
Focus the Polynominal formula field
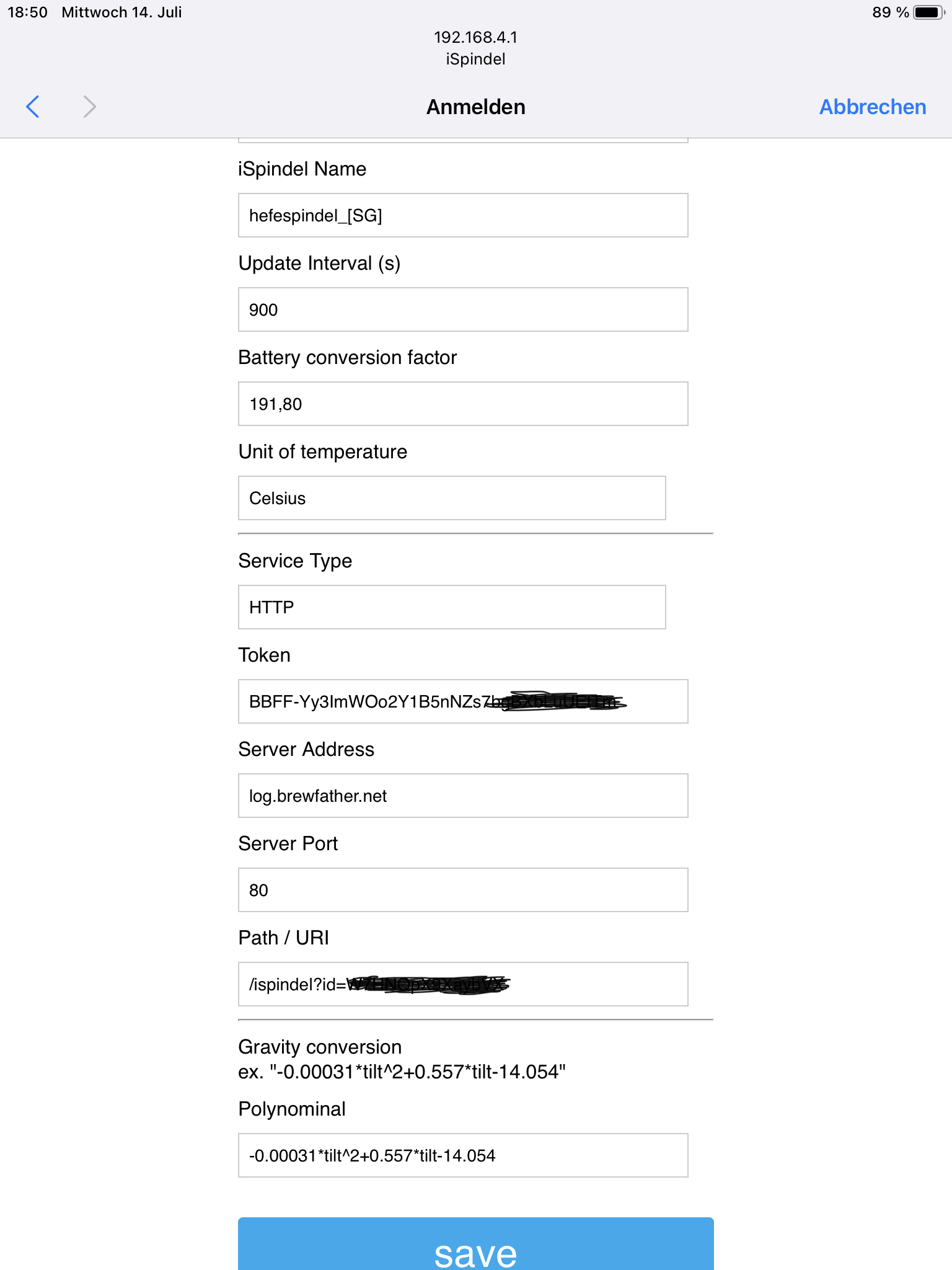[x=463, y=1155]
